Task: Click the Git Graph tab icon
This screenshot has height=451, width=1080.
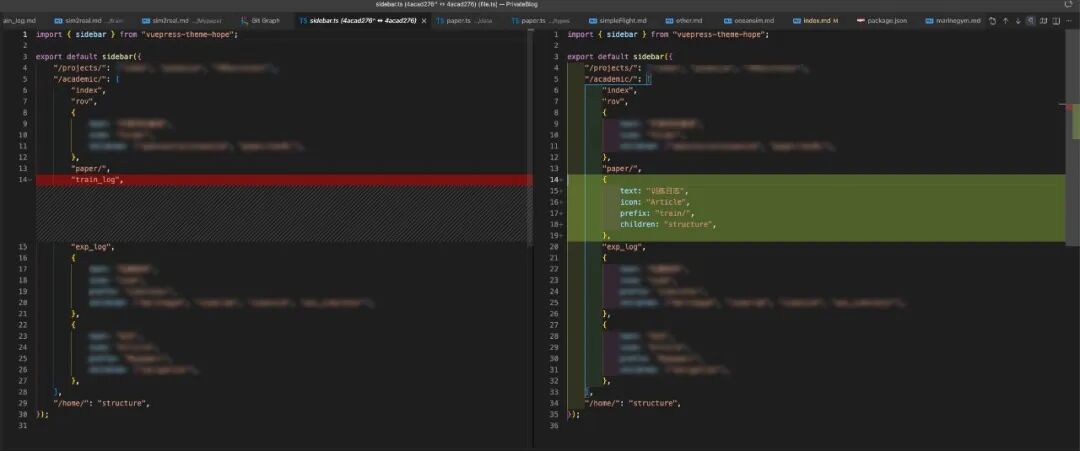Action: (244, 20)
